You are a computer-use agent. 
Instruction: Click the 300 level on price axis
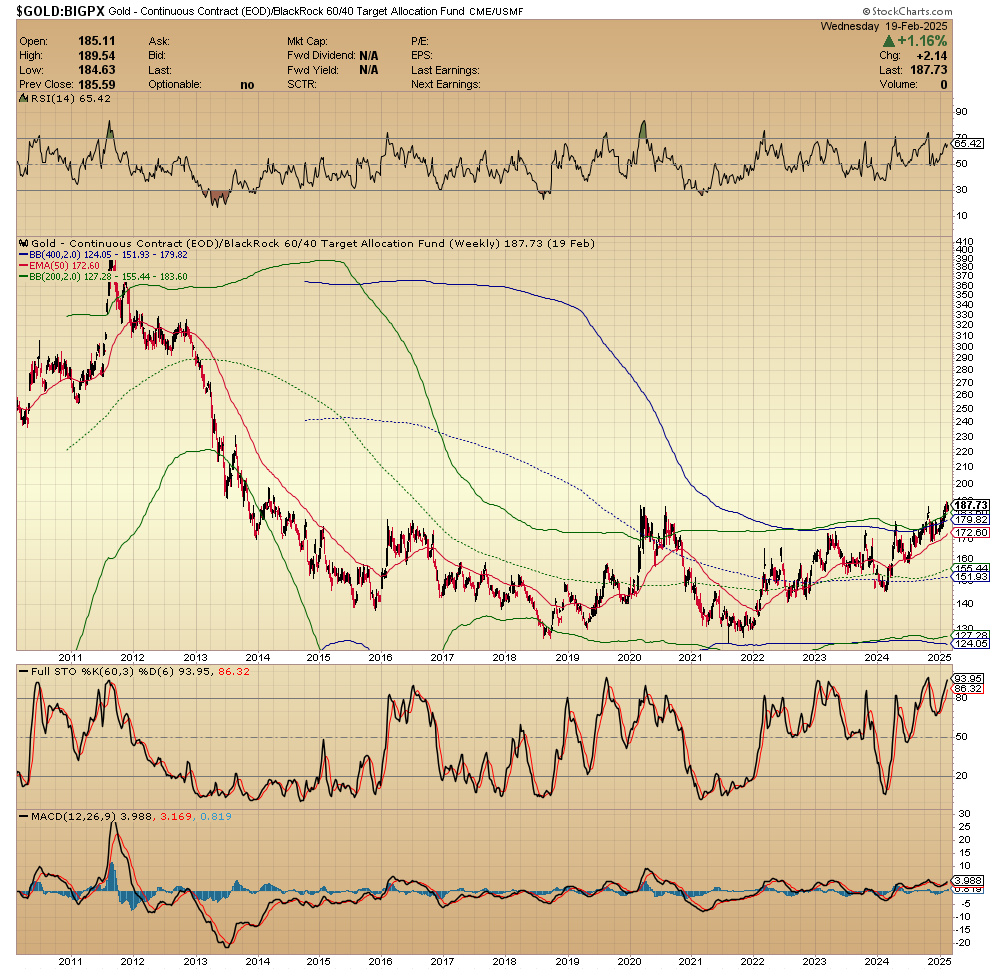pyautogui.click(x=964, y=347)
